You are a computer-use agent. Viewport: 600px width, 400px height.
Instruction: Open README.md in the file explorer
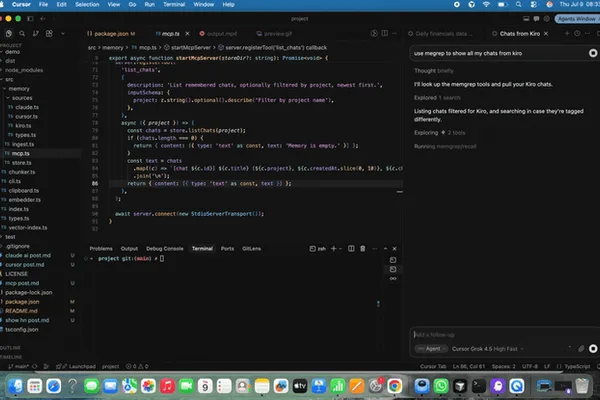(x=21, y=311)
